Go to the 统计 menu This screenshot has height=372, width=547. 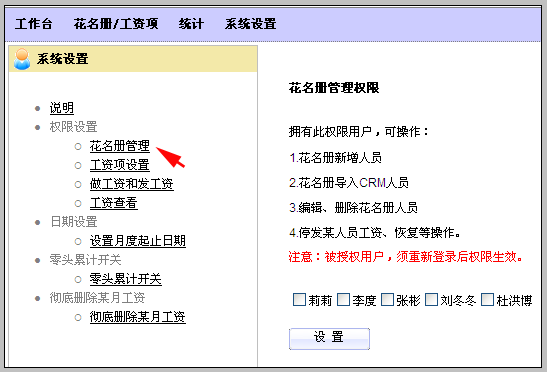coord(191,24)
